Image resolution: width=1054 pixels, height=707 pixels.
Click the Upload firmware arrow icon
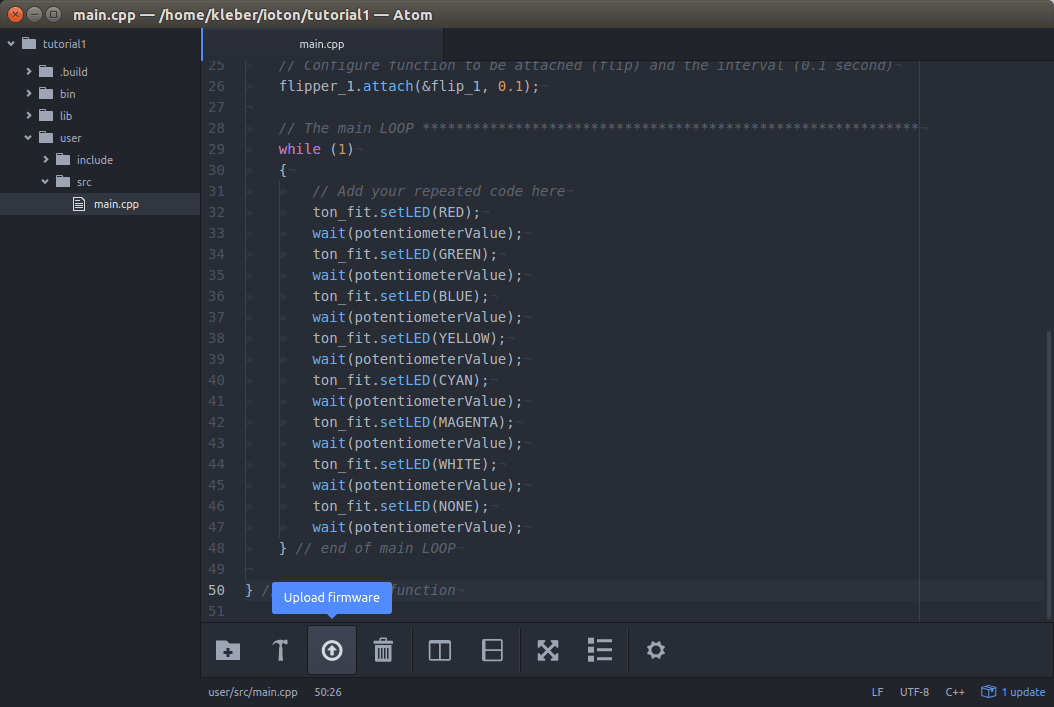click(331, 650)
